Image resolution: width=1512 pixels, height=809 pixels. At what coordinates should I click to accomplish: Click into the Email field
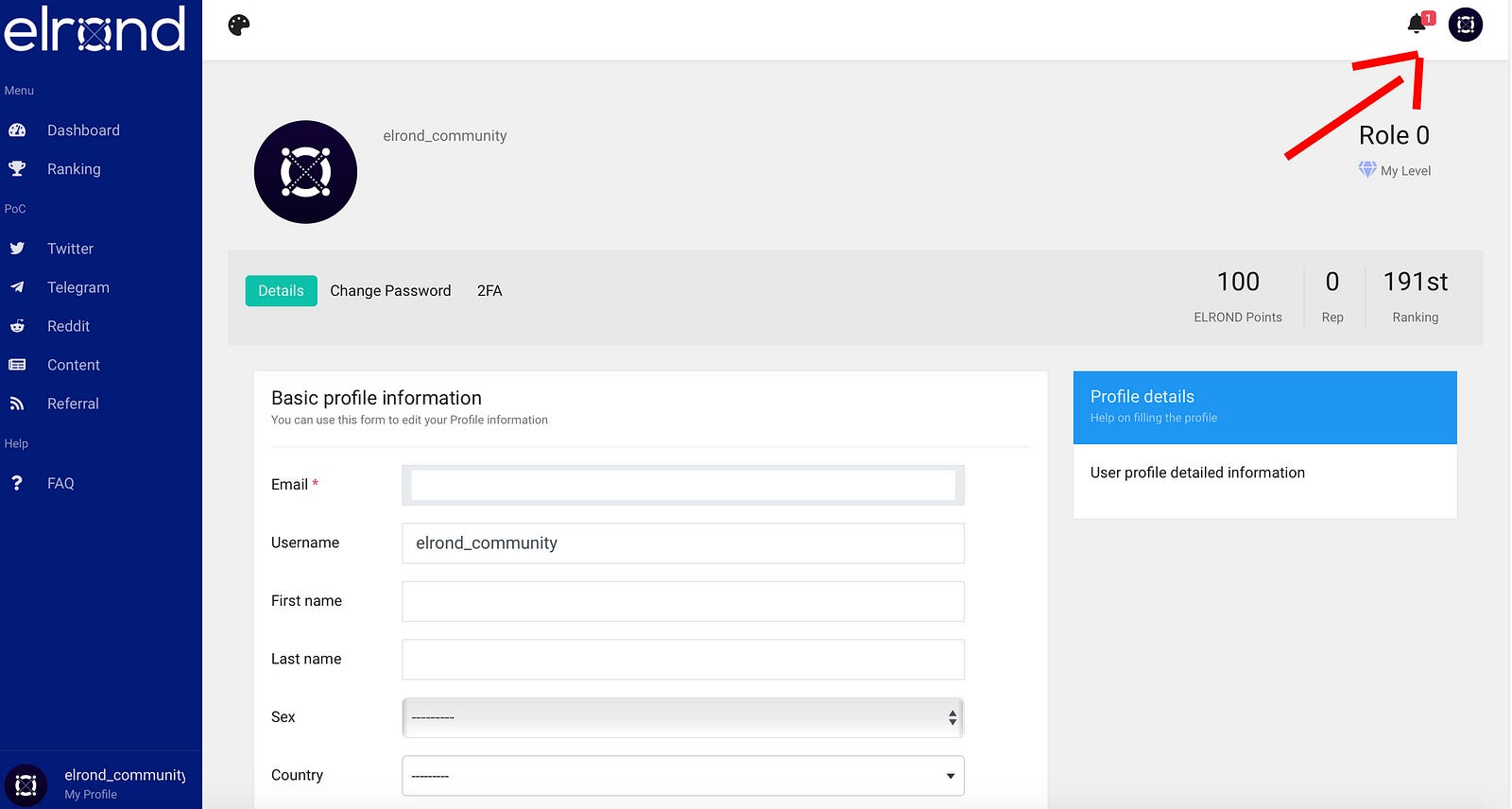(x=683, y=485)
